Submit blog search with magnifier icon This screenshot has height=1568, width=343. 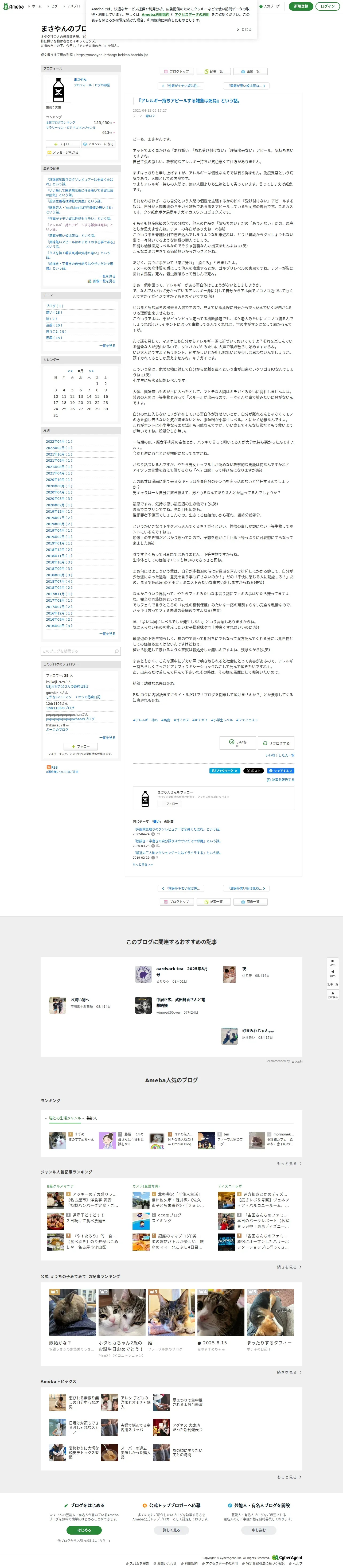(117, 651)
